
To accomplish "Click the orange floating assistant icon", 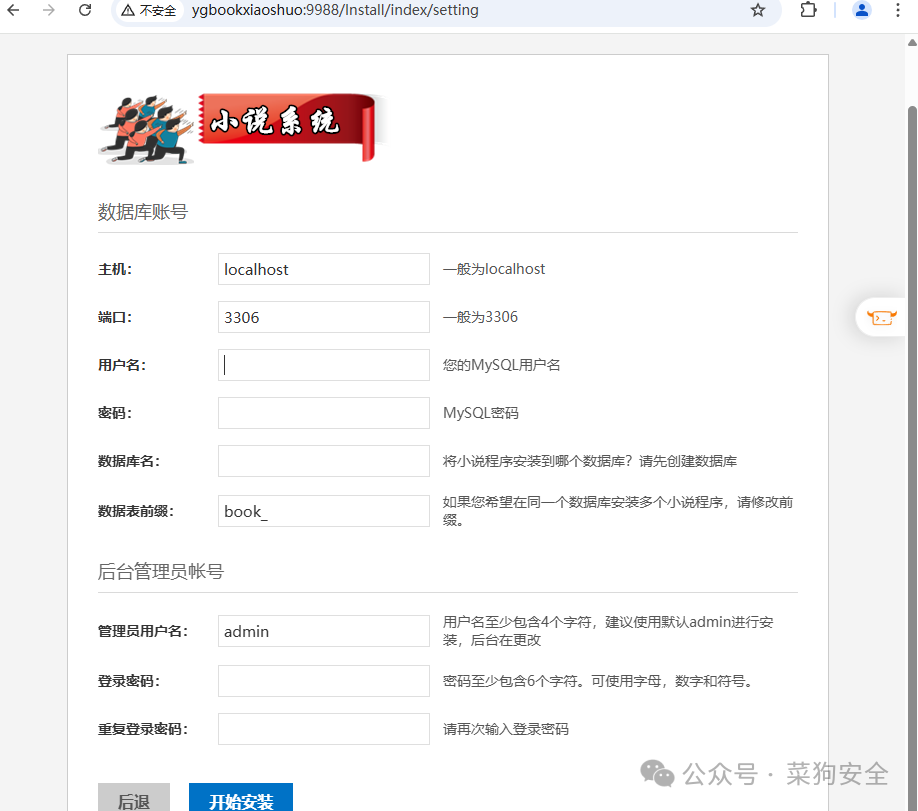I will pos(881,317).
